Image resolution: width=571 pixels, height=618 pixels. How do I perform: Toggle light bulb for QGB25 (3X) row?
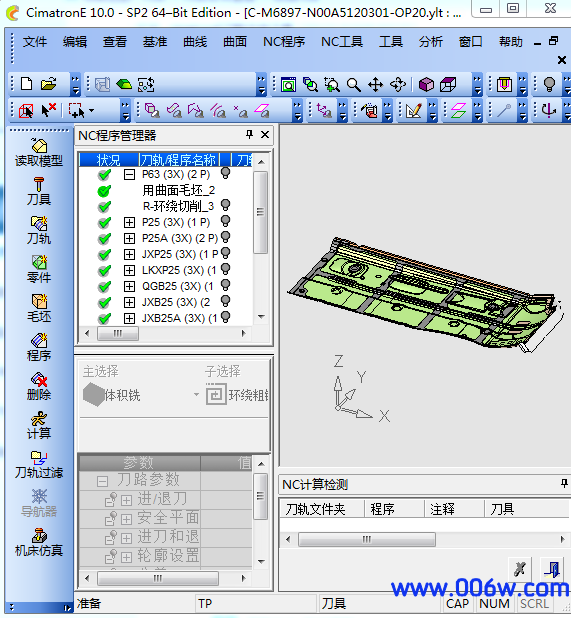coord(225,285)
